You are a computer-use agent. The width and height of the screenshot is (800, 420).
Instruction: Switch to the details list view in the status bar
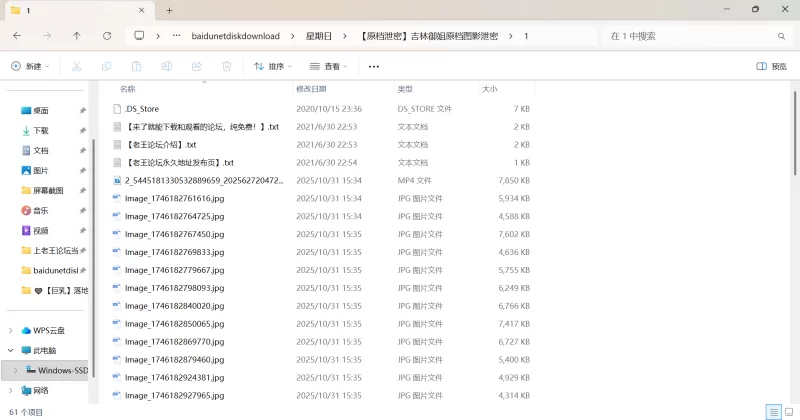point(772,412)
